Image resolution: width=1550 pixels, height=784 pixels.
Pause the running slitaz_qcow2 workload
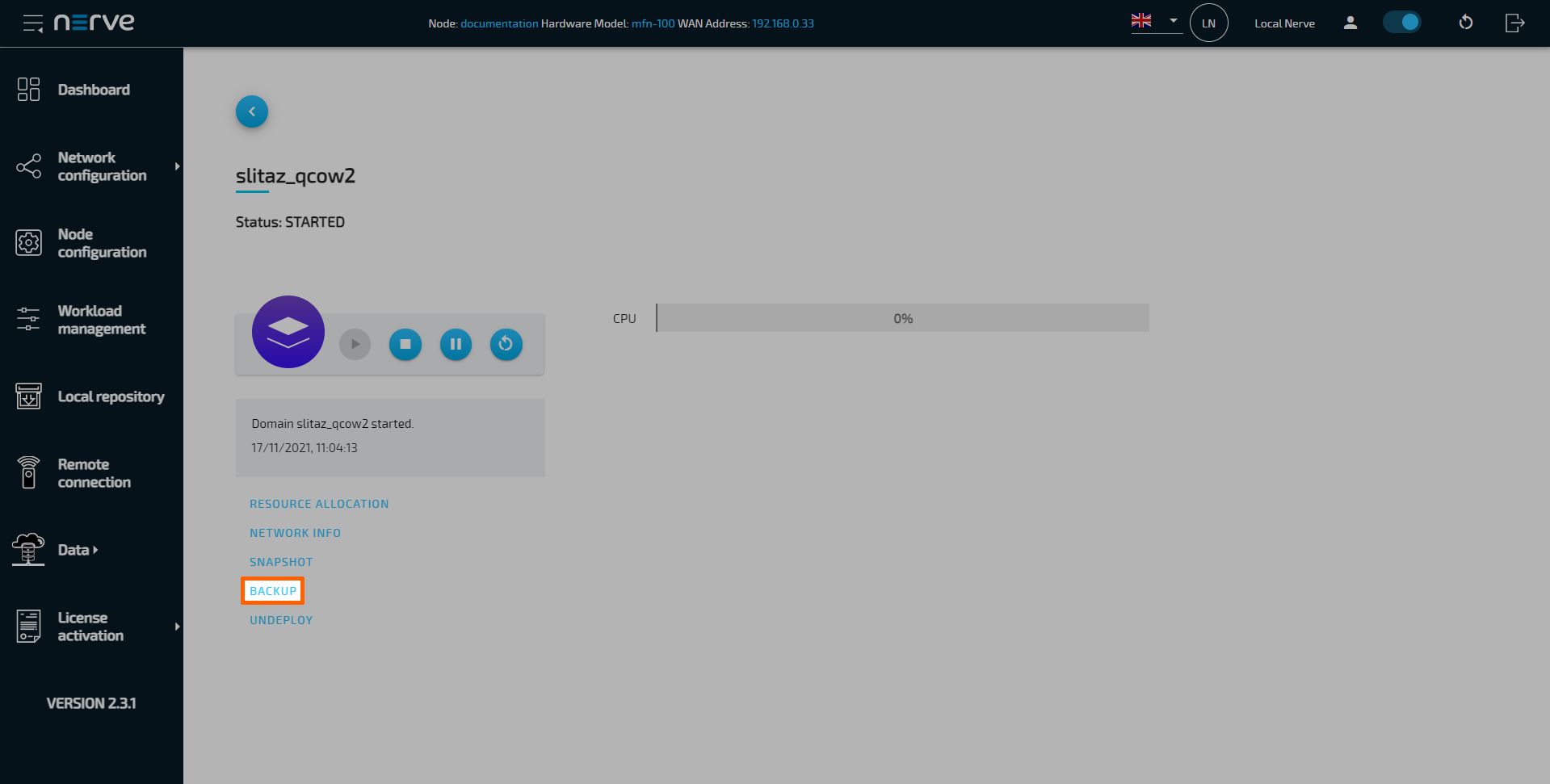point(456,344)
